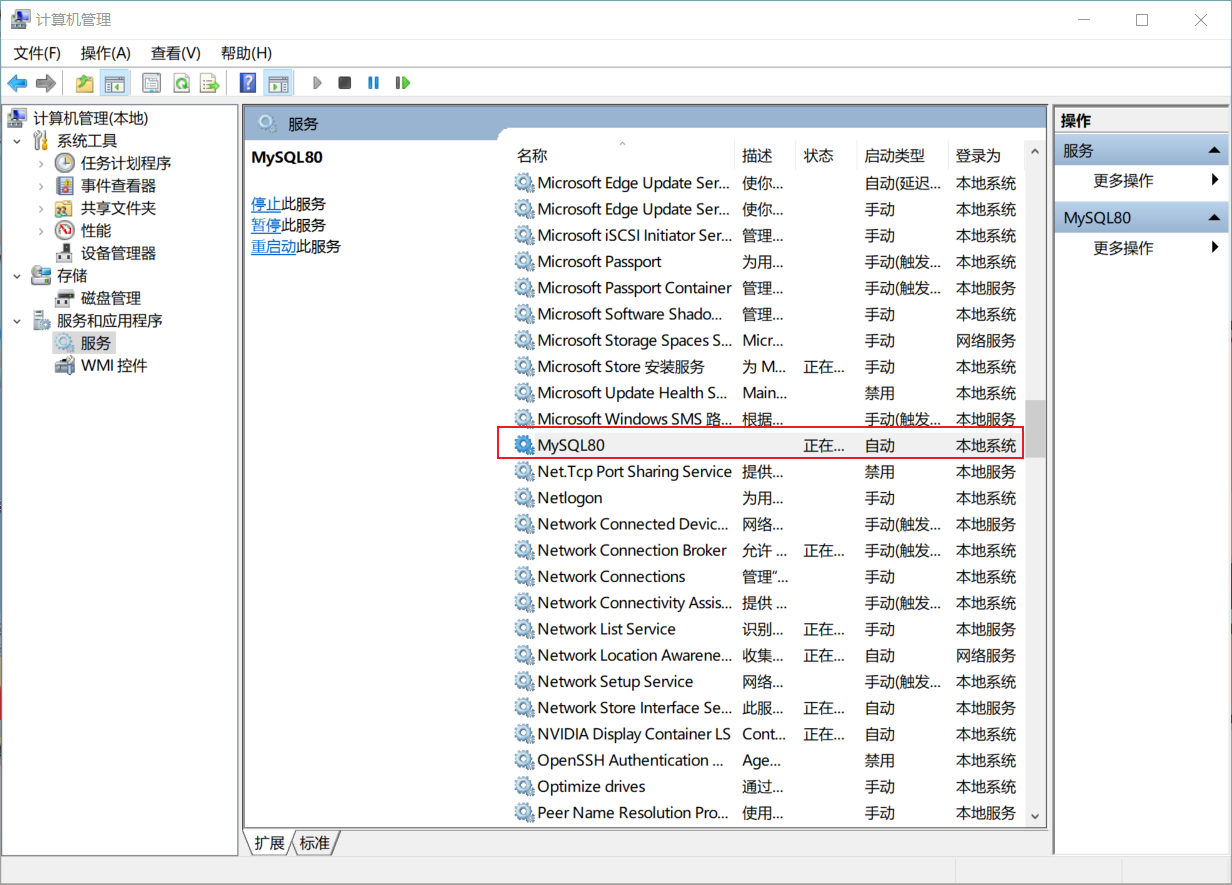Sort by the 登录为 column header
The width and height of the screenshot is (1232, 885).
click(985, 156)
